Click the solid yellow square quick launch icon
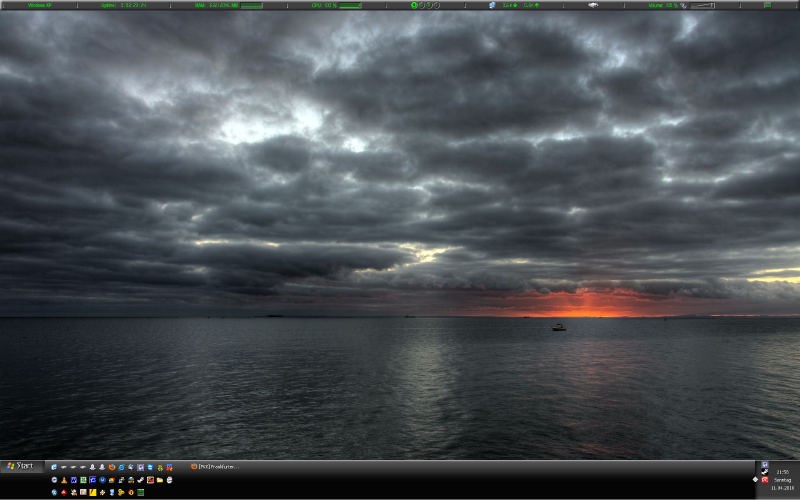 click(x=93, y=492)
